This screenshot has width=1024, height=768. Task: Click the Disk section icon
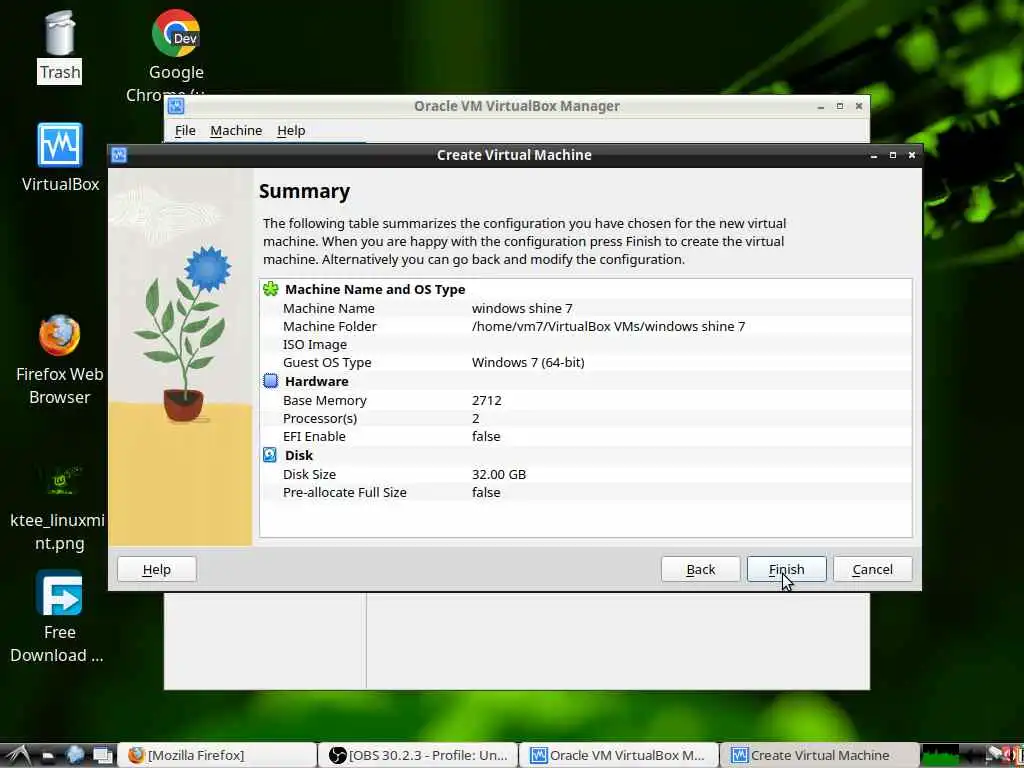coord(270,455)
